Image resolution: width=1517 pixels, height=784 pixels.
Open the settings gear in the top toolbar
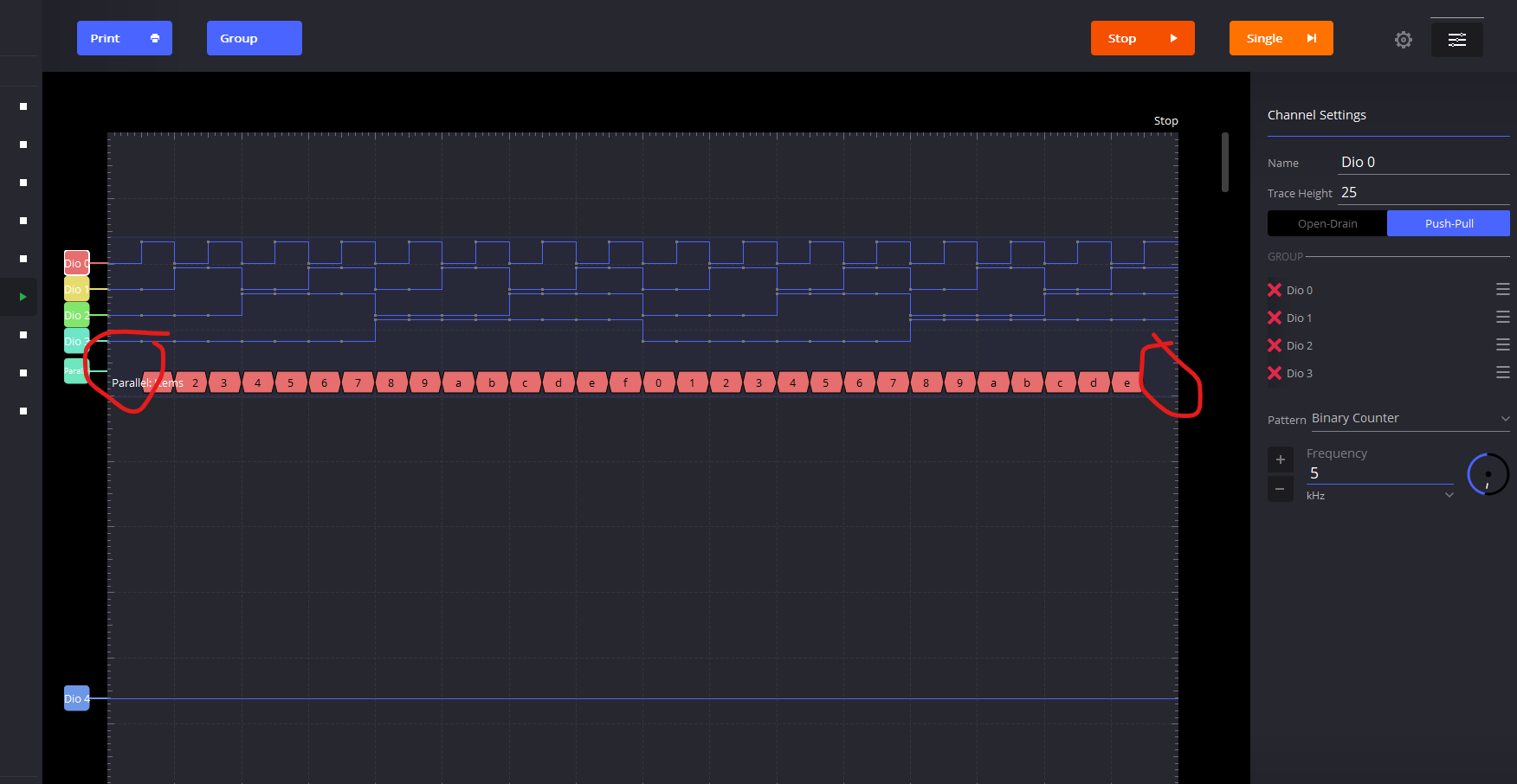coord(1403,39)
